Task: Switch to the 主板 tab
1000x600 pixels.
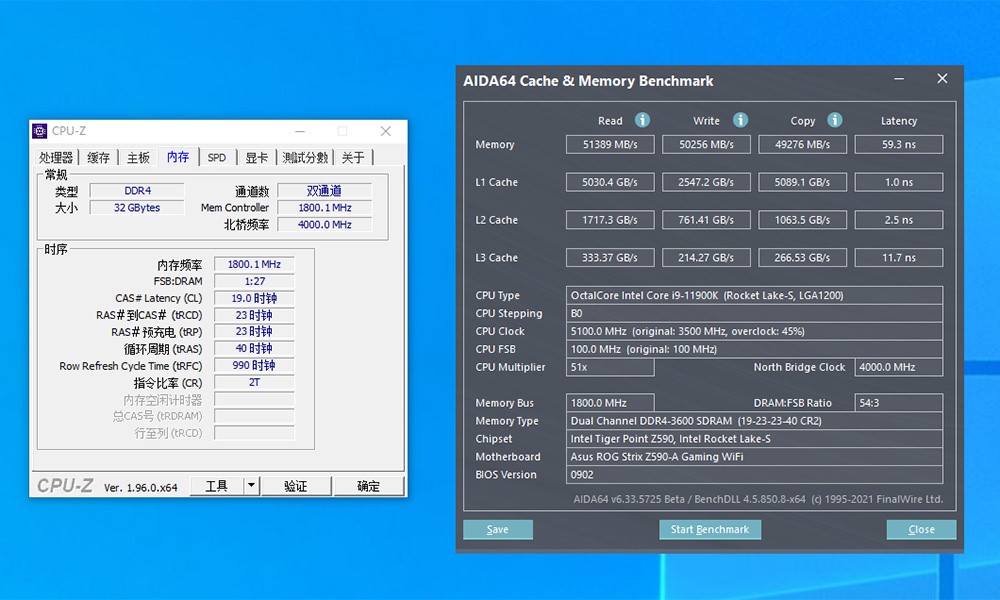Action: coord(138,157)
